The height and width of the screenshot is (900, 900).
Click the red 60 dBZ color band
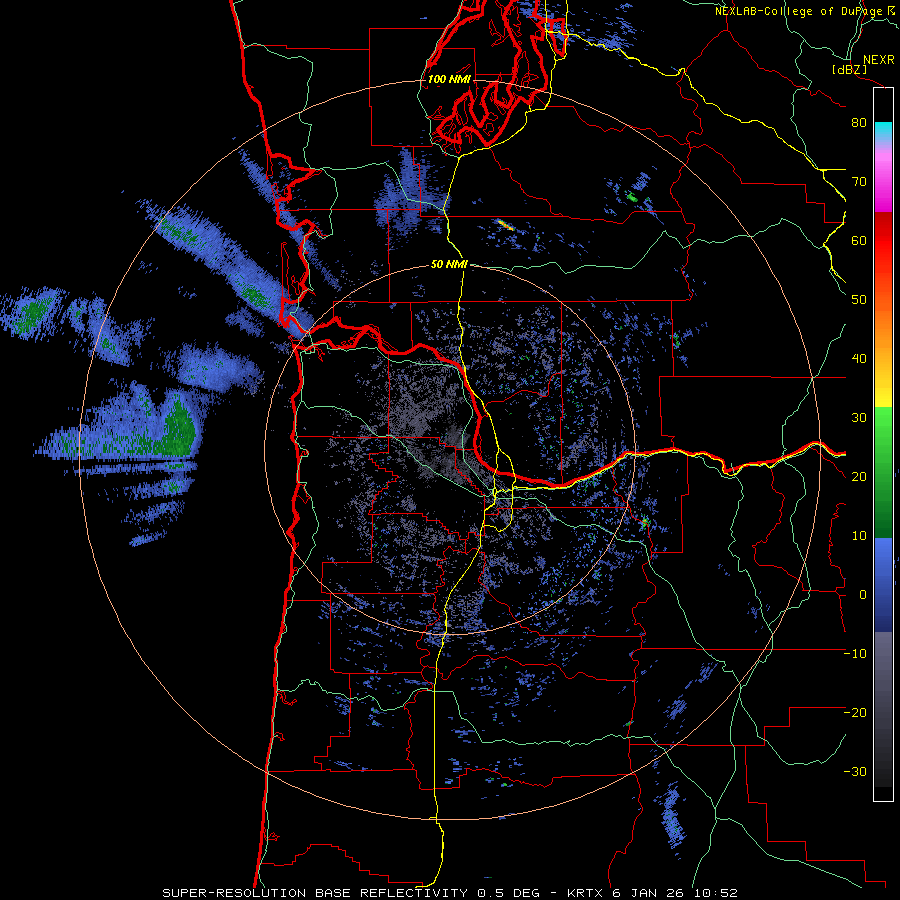tap(883, 240)
